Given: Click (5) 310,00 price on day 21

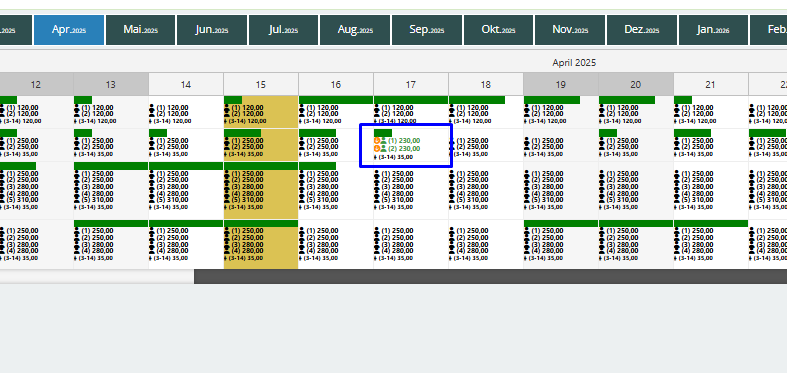Looking at the screenshot, I should (x=697, y=200).
